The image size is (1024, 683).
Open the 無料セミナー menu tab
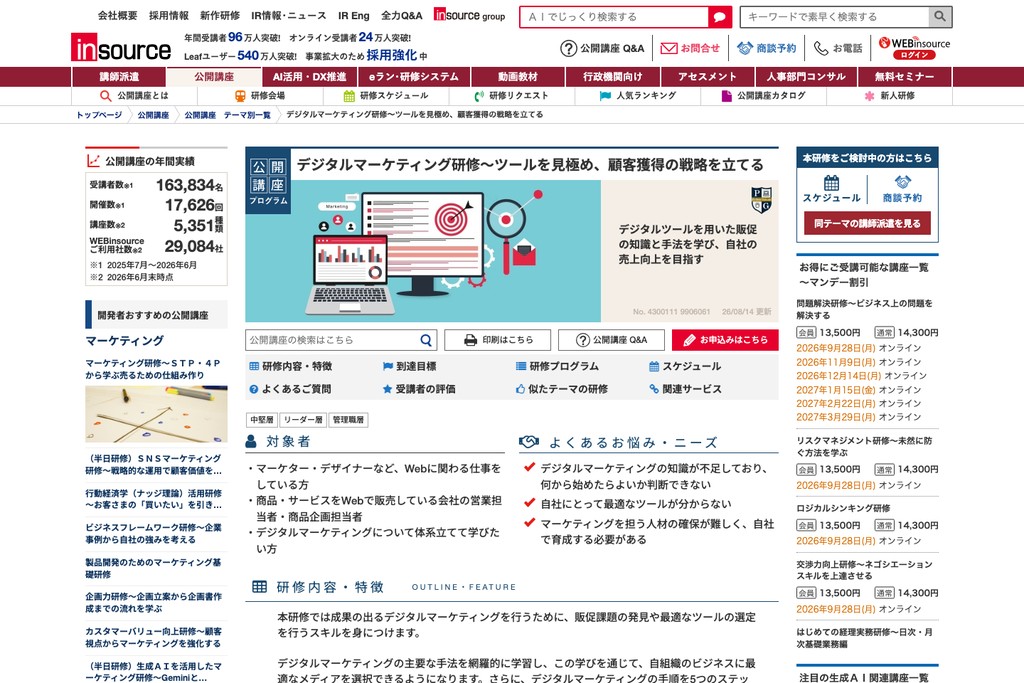pyautogui.click(x=904, y=76)
